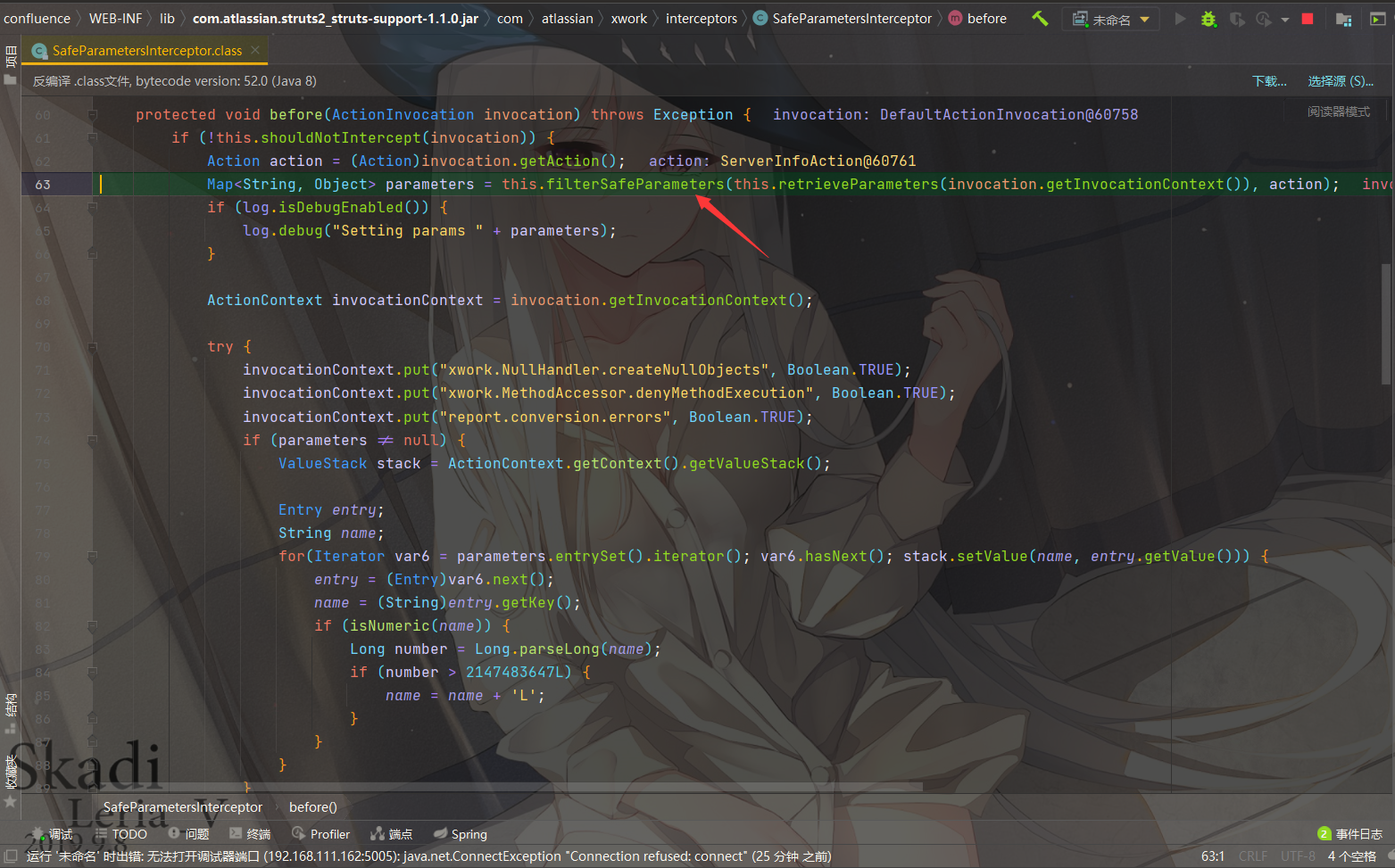Click the green Build hammer icon
This screenshot has height=868, width=1395.
(1040, 18)
